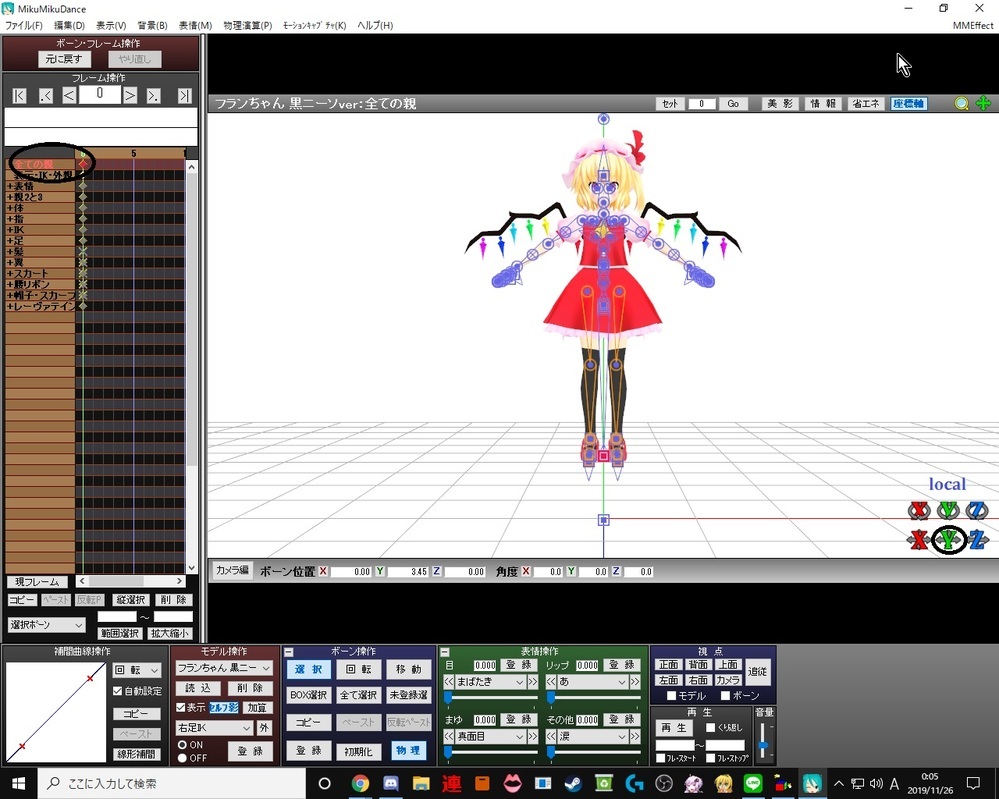Click the 情報 info toolbar icon
The height and width of the screenshot is (799, 999).
click(823, 102)
